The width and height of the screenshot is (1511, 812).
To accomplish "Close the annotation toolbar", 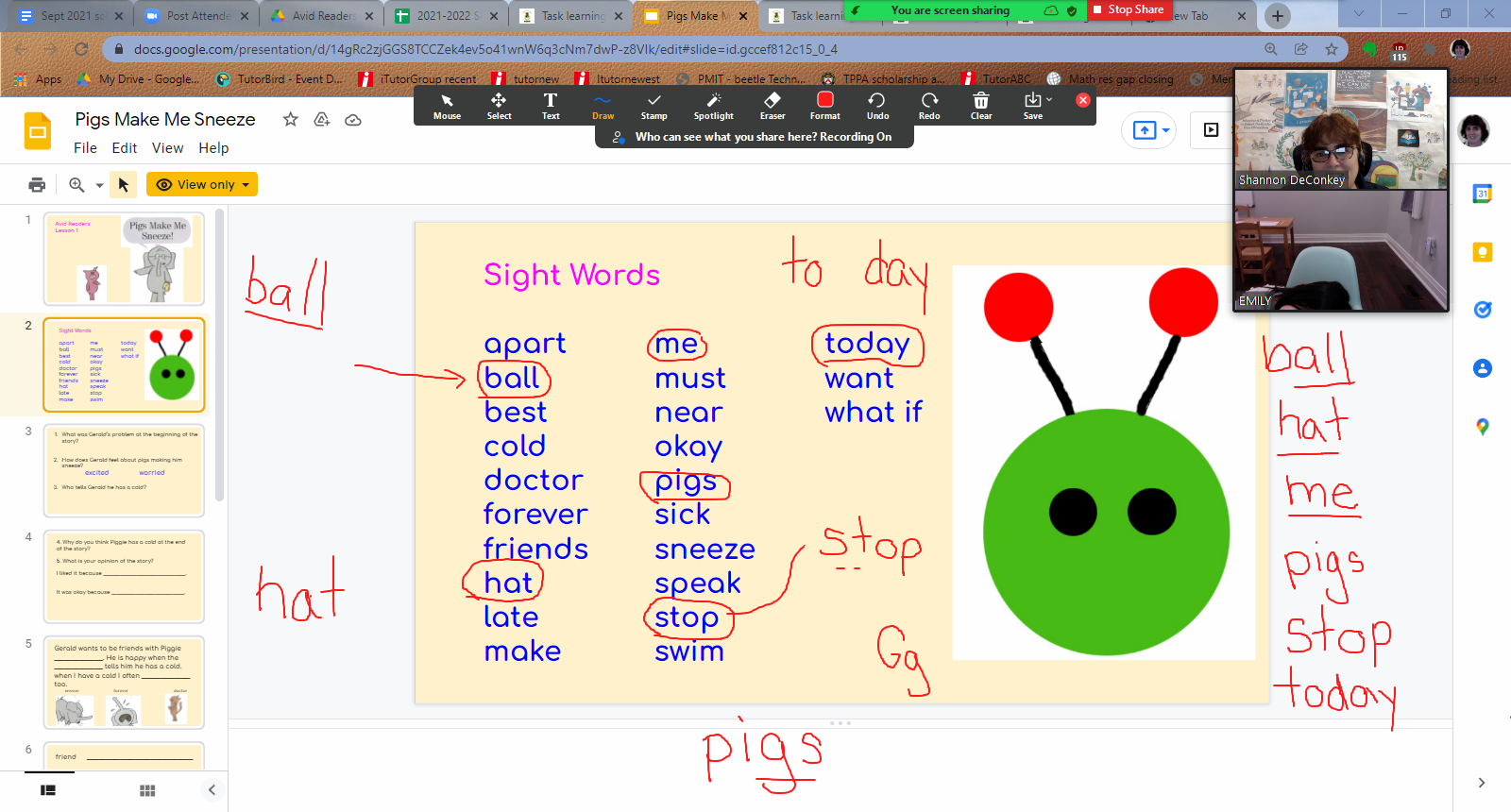I will (x=1083, y=99).
